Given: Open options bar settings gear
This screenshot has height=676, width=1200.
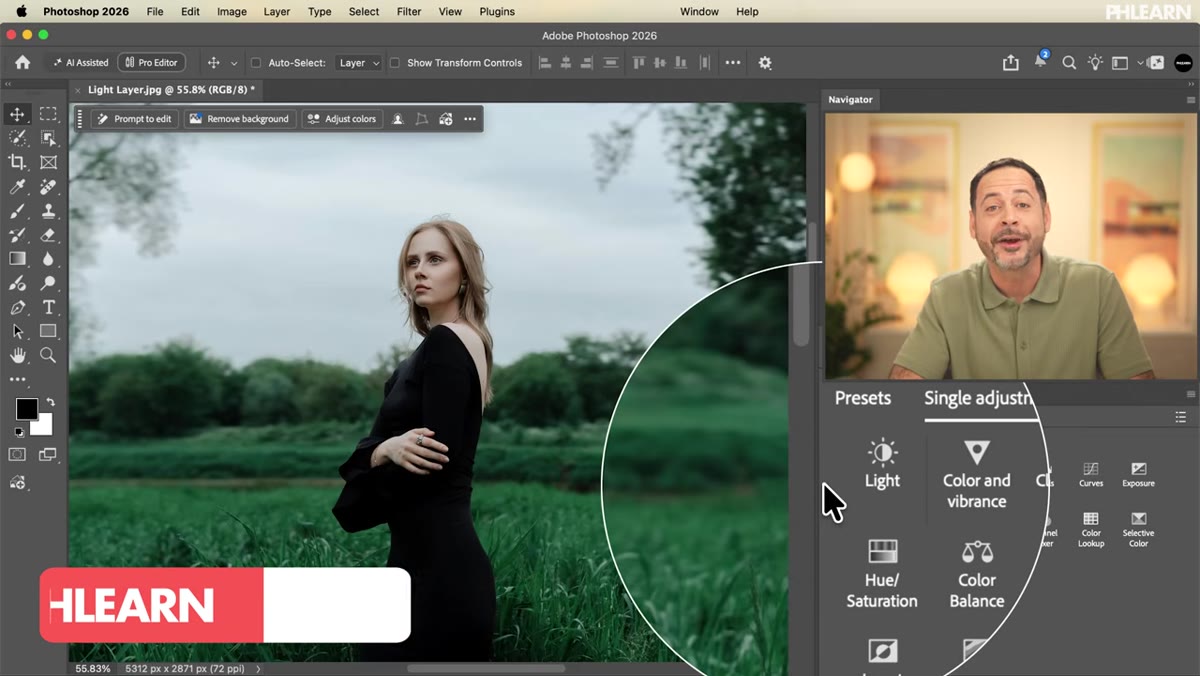Looking at the screenshot, I should pos(765,62).
